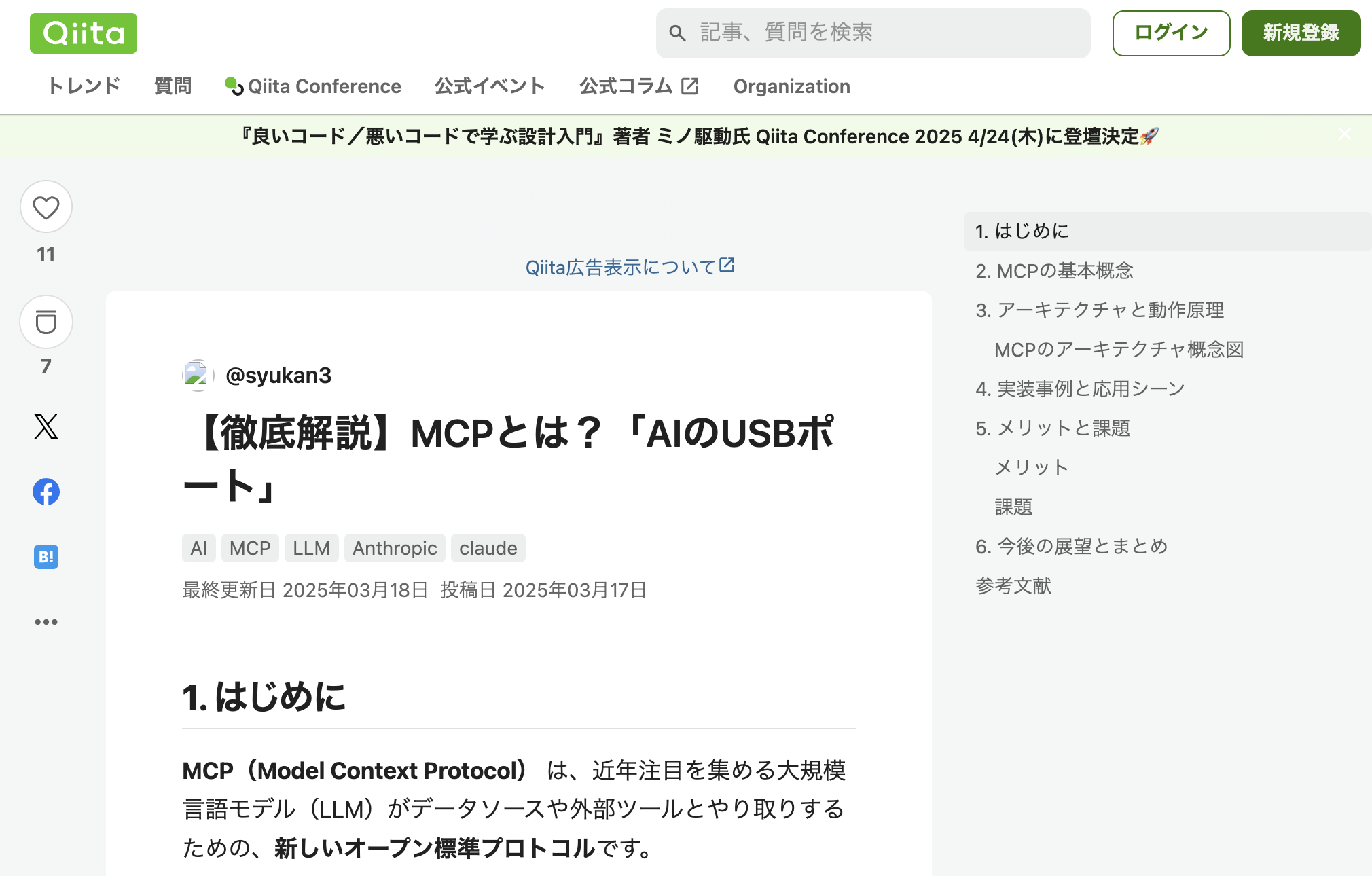Click external link icon beside 公式コラム
The image size is (1372, 876).
[x=690, y=86]
